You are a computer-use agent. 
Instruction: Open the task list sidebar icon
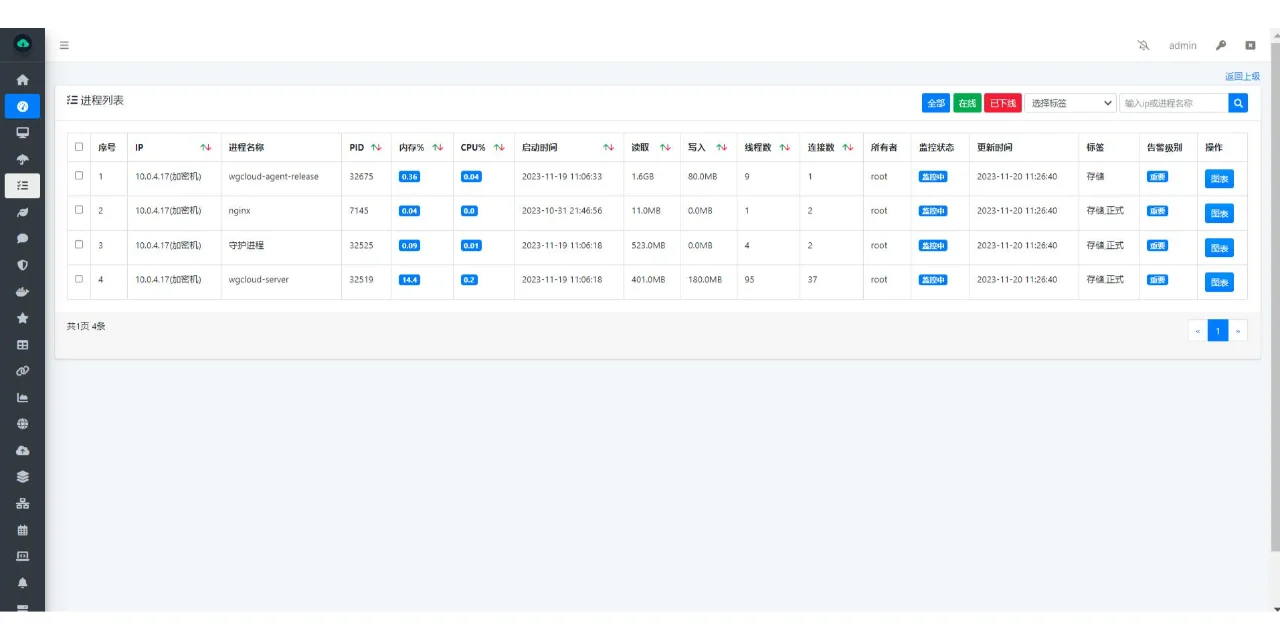point(22,185)
